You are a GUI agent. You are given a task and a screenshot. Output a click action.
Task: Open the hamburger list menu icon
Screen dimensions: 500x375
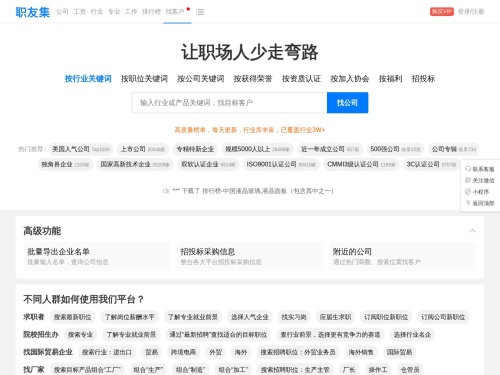[200, 12]
